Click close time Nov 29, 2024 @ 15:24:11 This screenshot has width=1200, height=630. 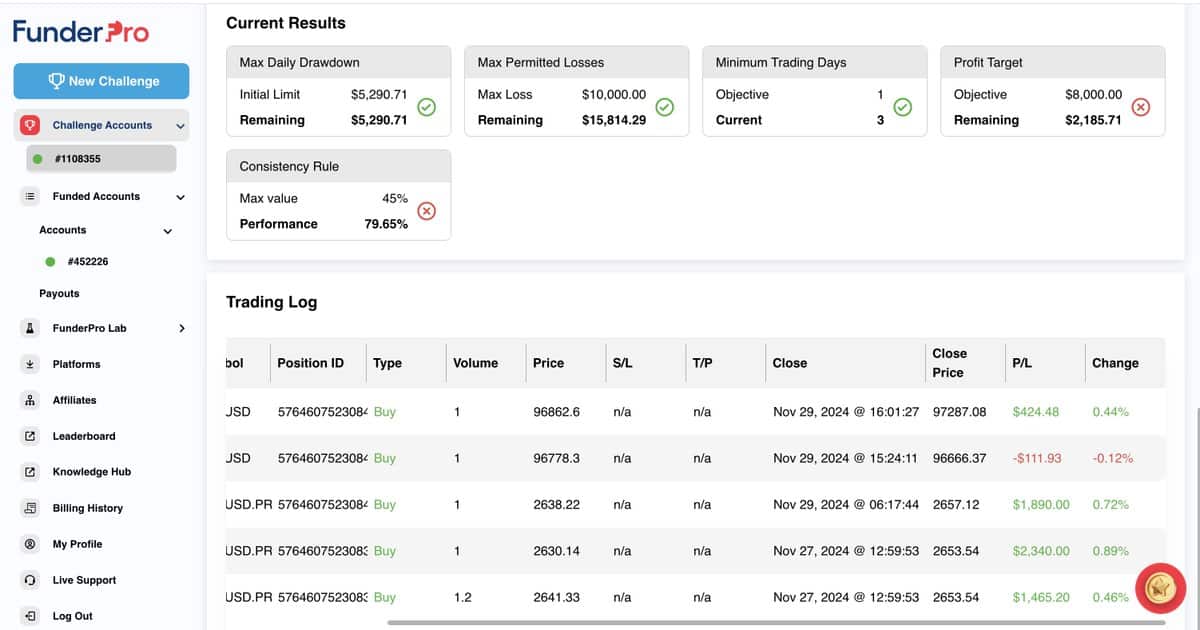pyautogui.click(x=845, y=458)
